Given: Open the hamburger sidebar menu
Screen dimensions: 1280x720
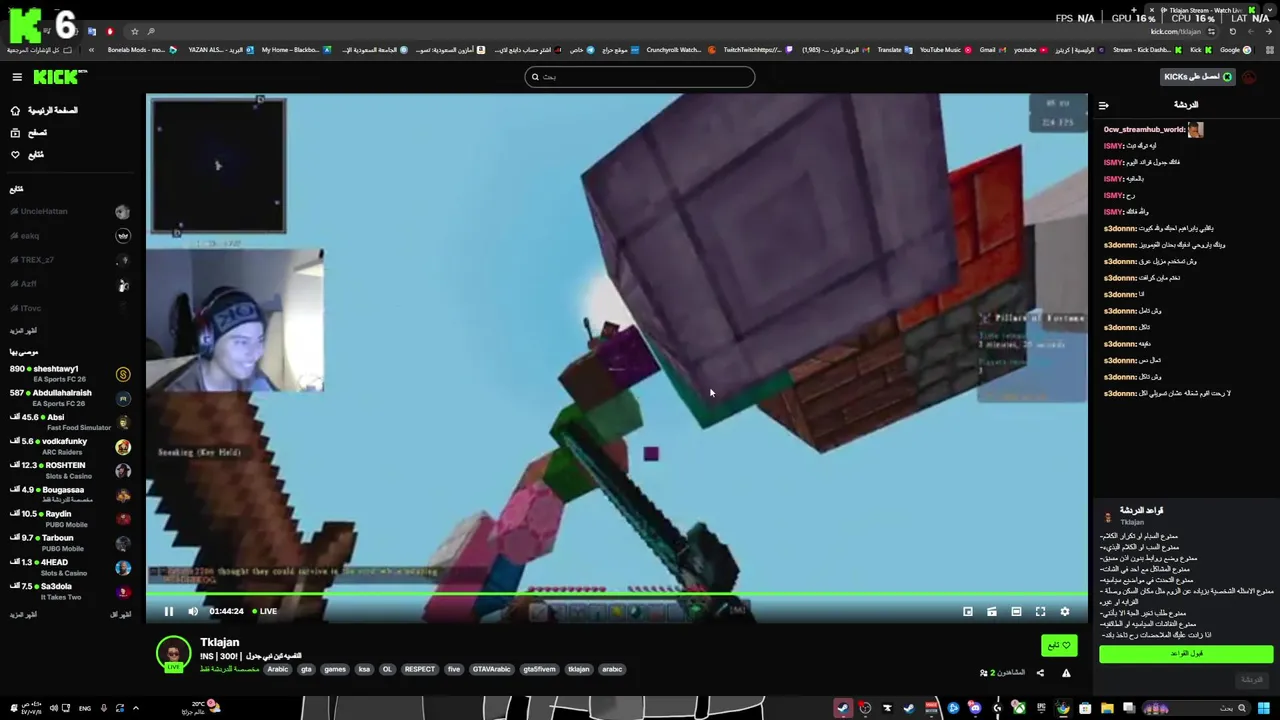Looking at the screenshot, I should (17, 77).
